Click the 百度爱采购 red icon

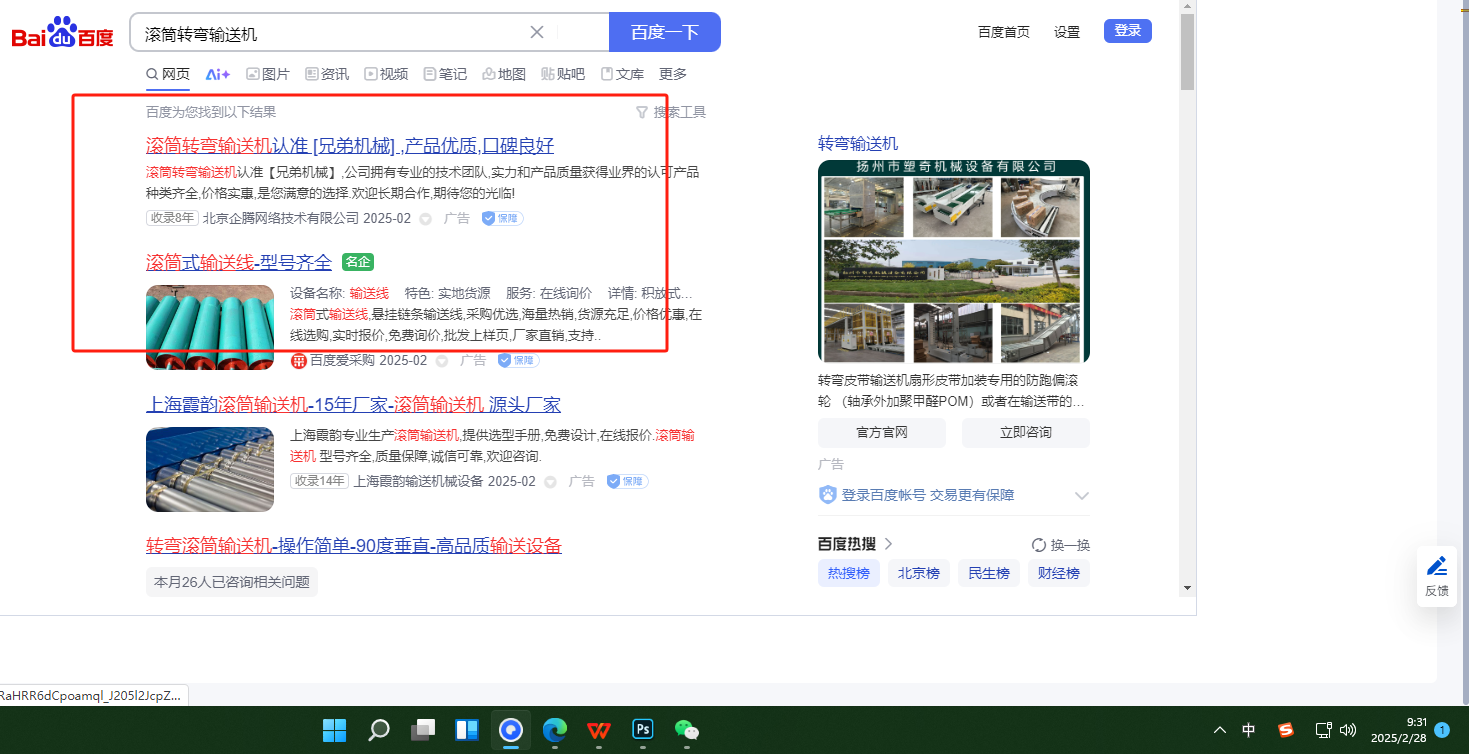point(298,361)
